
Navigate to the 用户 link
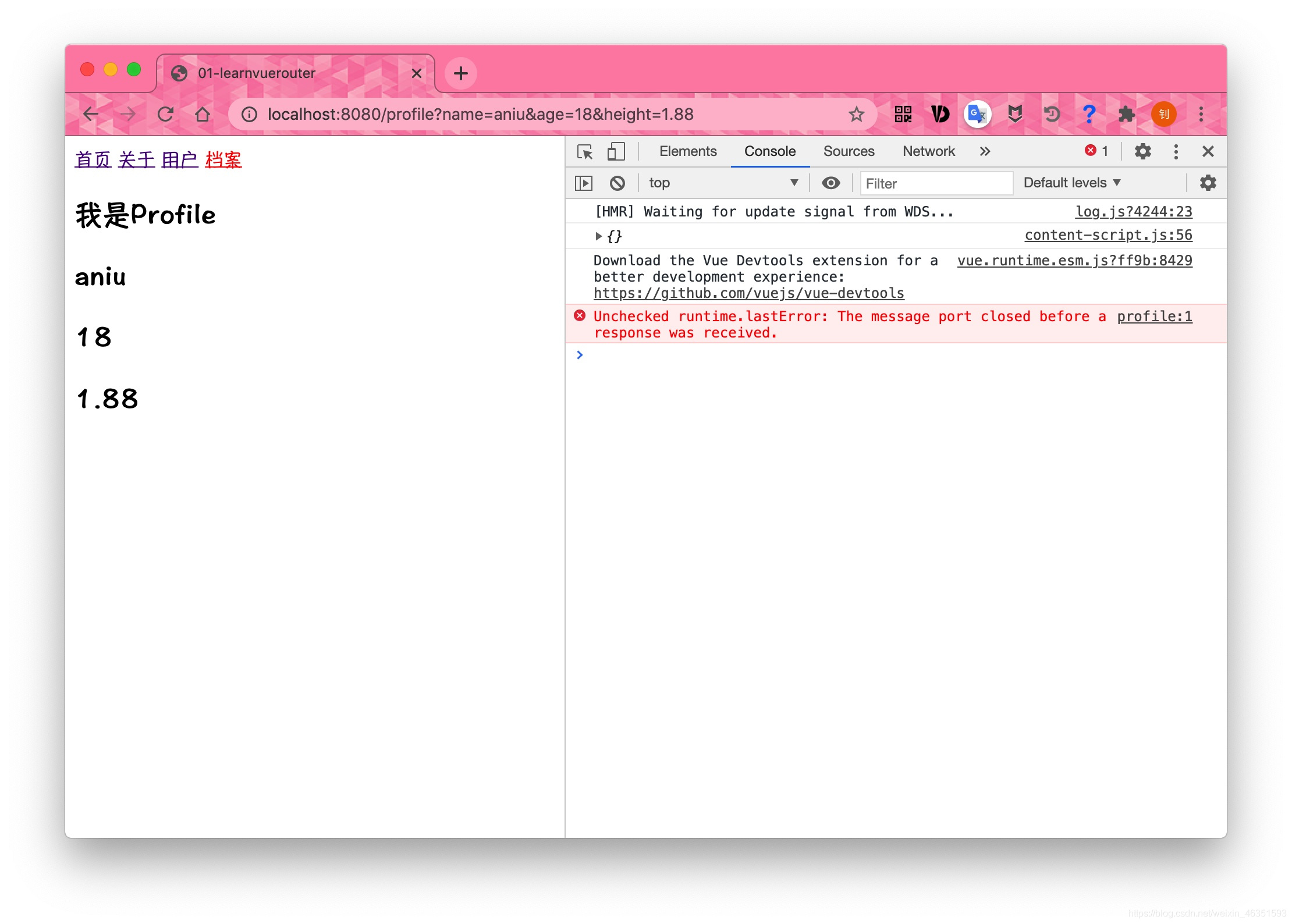click(x=180, y=159)
